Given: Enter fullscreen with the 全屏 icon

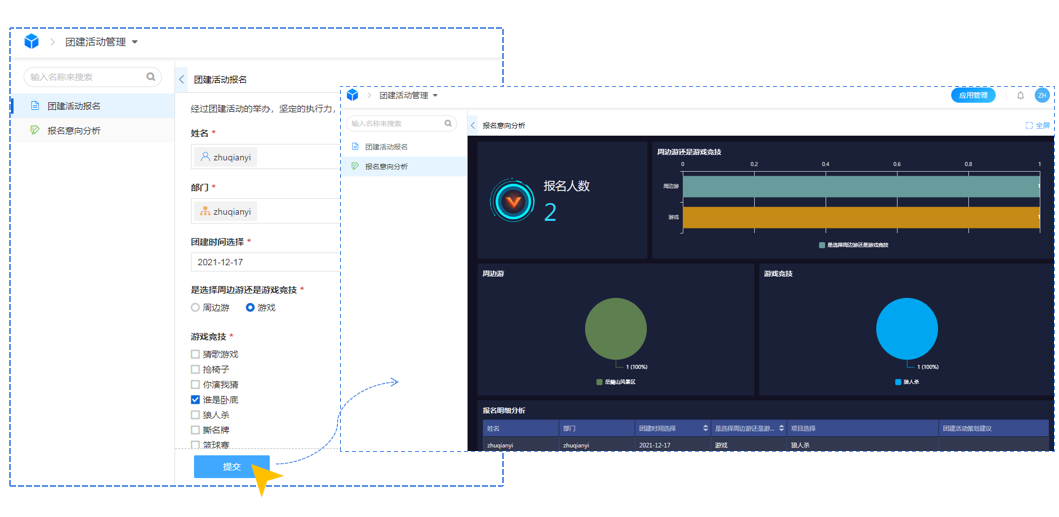Looking at the screenshot, I should click(x=1029, y=126).
